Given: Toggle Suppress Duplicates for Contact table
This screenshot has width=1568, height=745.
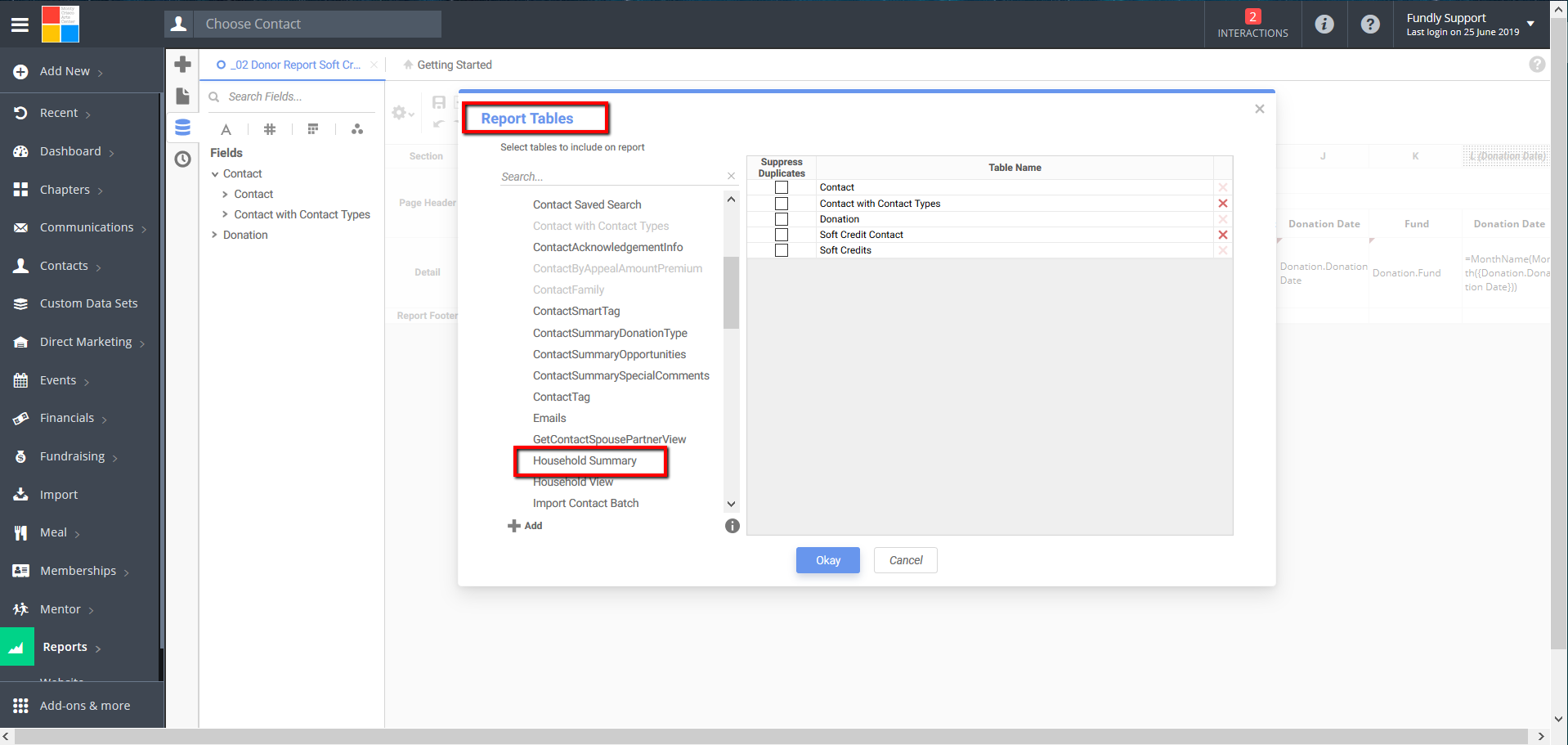Looking at the screenshot, I should point(782,187).
